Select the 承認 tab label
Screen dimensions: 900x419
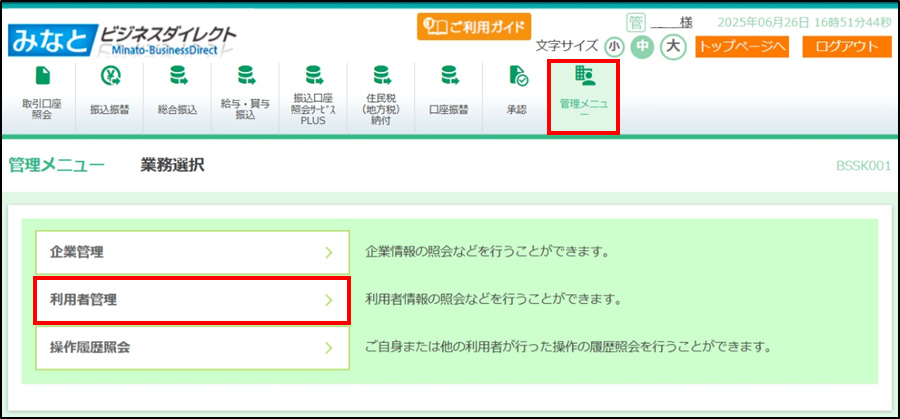point(517,110)
